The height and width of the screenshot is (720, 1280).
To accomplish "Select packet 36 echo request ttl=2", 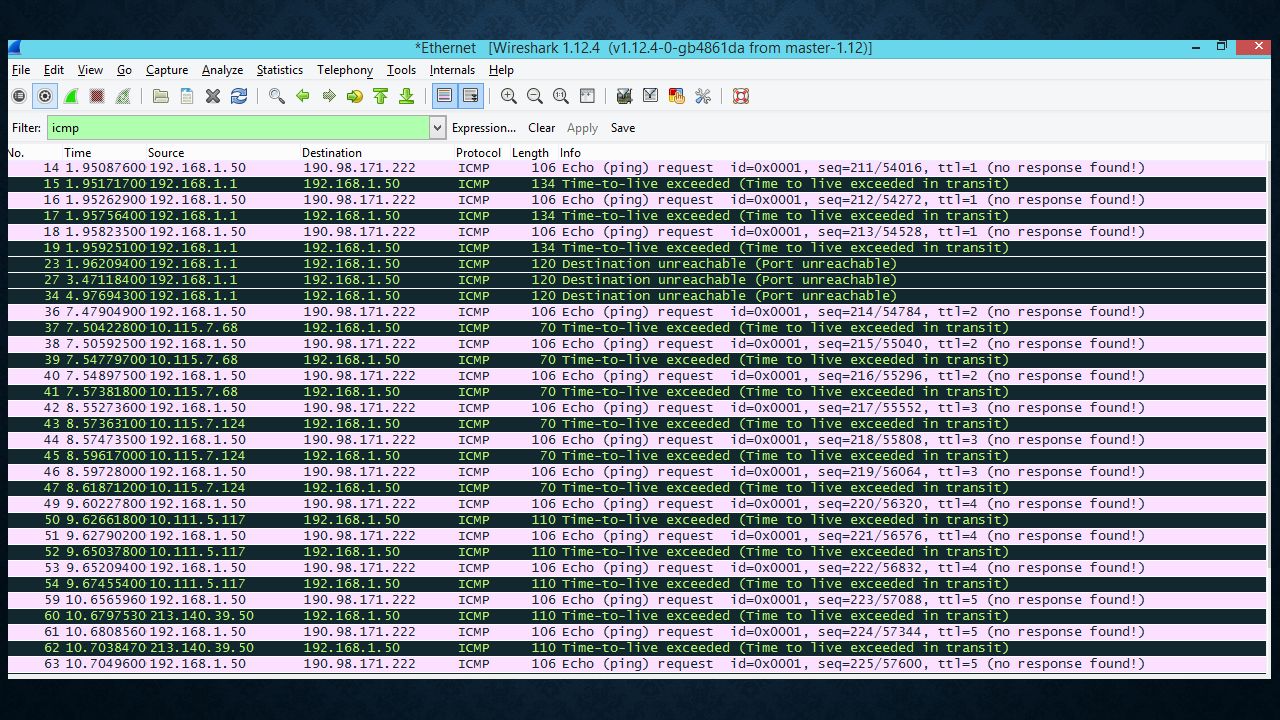I will pos(637,312).
